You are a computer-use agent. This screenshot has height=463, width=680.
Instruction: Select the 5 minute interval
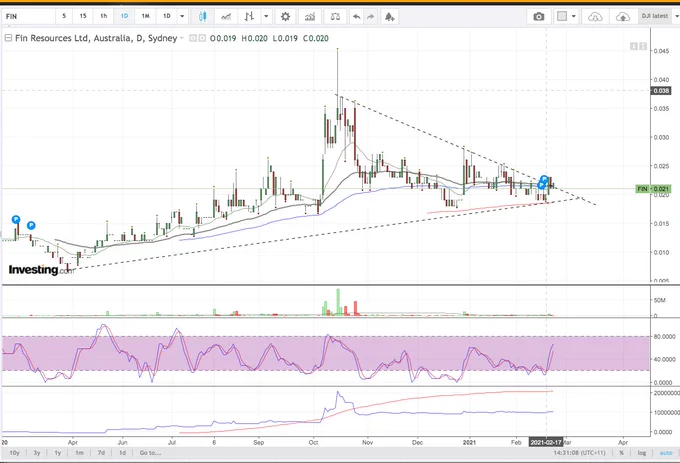[64, 16]
